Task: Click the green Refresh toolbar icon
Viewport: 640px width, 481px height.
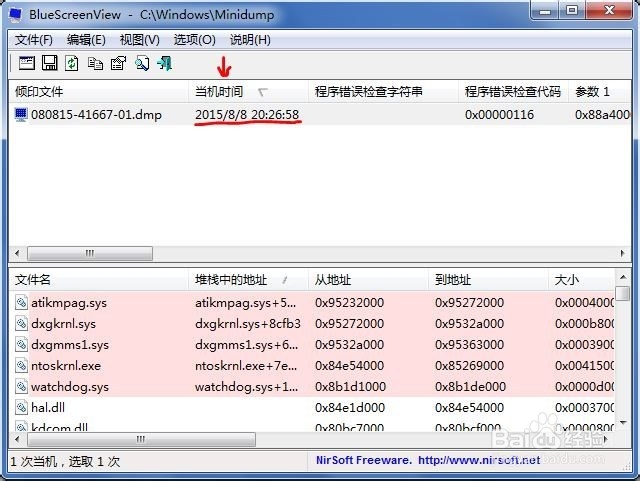Action: point(72,63)
